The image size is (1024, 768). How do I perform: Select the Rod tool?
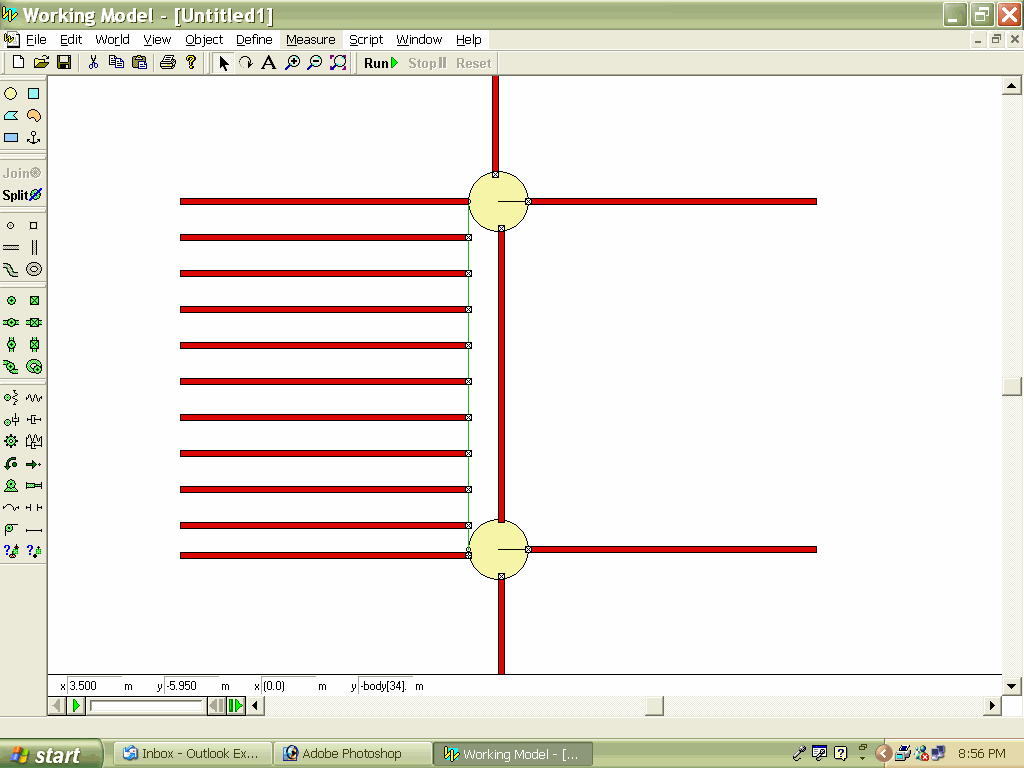[33, 529]
